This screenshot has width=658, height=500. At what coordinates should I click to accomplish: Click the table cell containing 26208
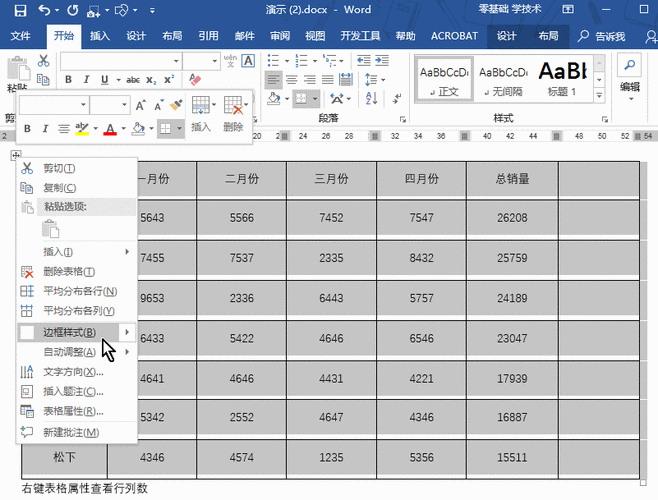point(512,218)
